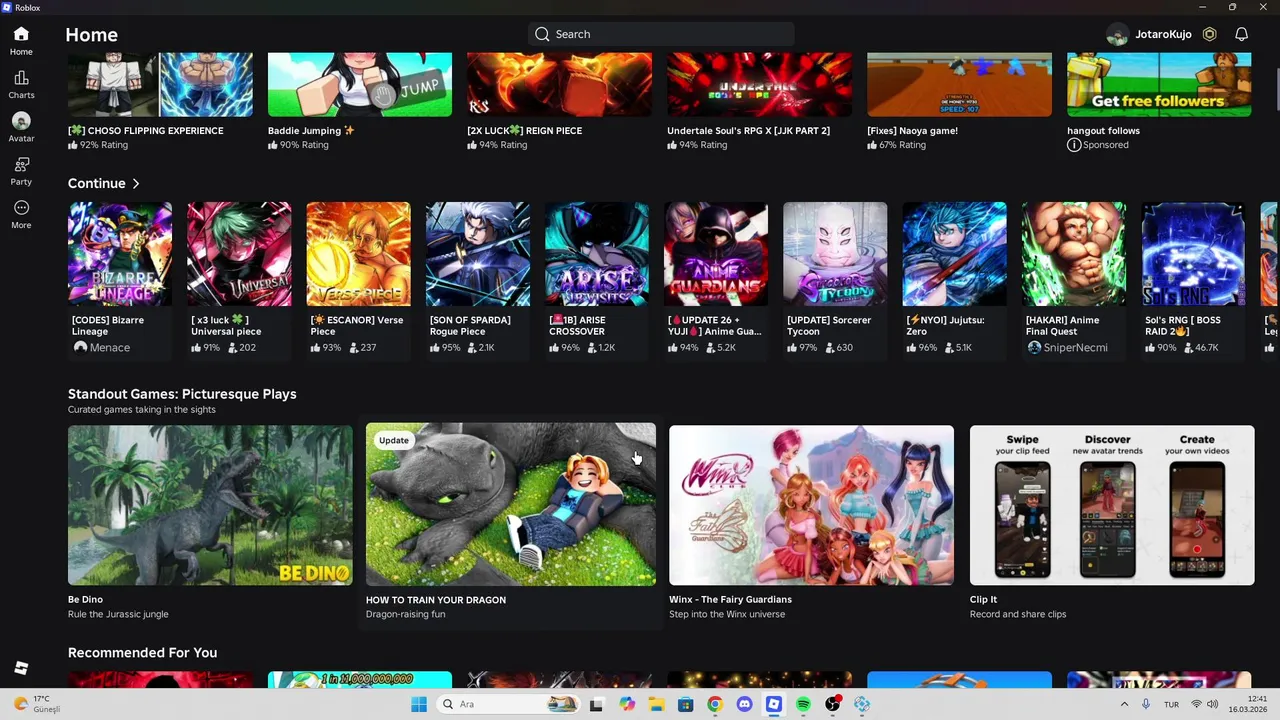Click the Roblox logo at the sidebar bottom
Screen dimensions: 1280x720
point(21,668)
